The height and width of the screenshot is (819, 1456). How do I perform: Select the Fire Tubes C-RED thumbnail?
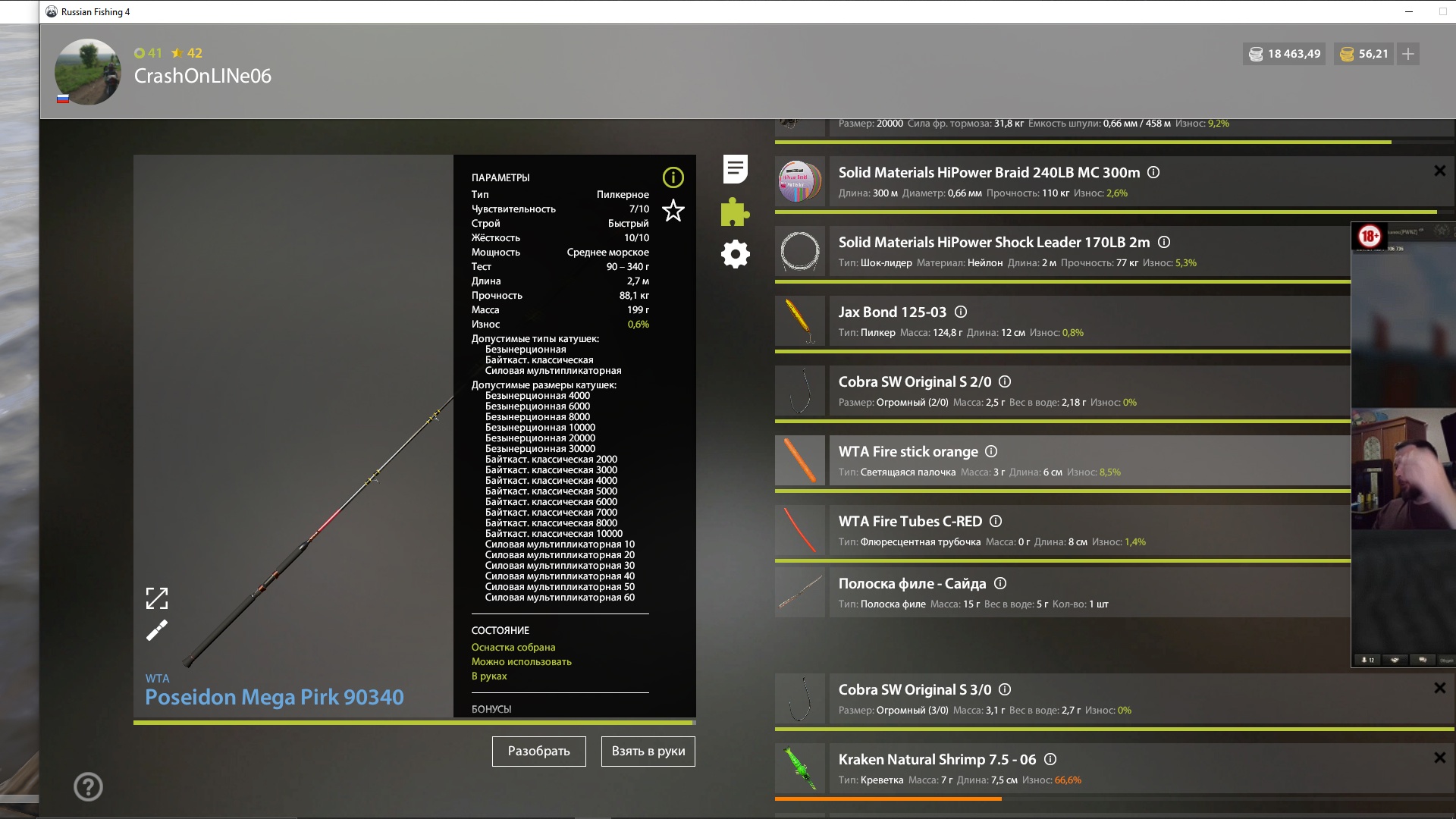[800, 531]
